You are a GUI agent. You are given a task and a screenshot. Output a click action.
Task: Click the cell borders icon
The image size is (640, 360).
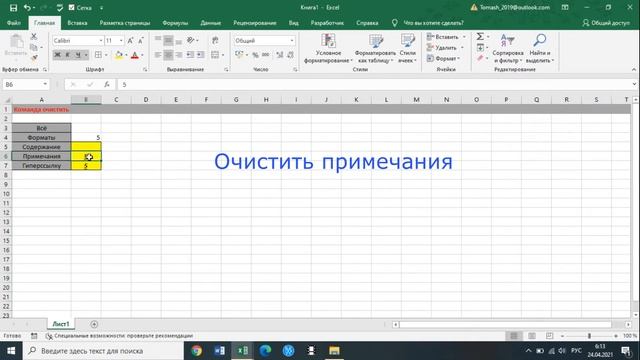tap(98, 55)
